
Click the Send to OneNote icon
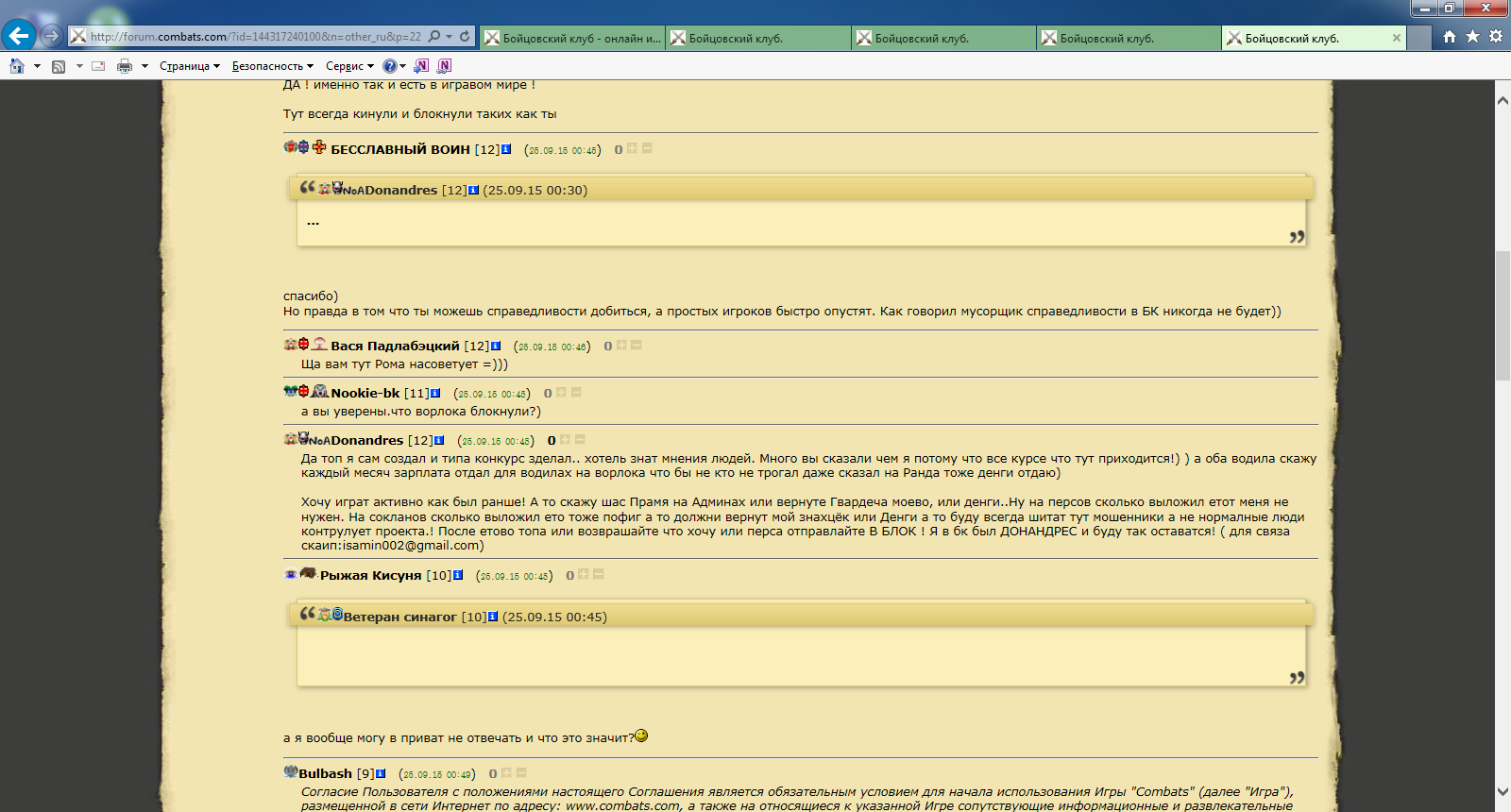[x=421, y=65]
